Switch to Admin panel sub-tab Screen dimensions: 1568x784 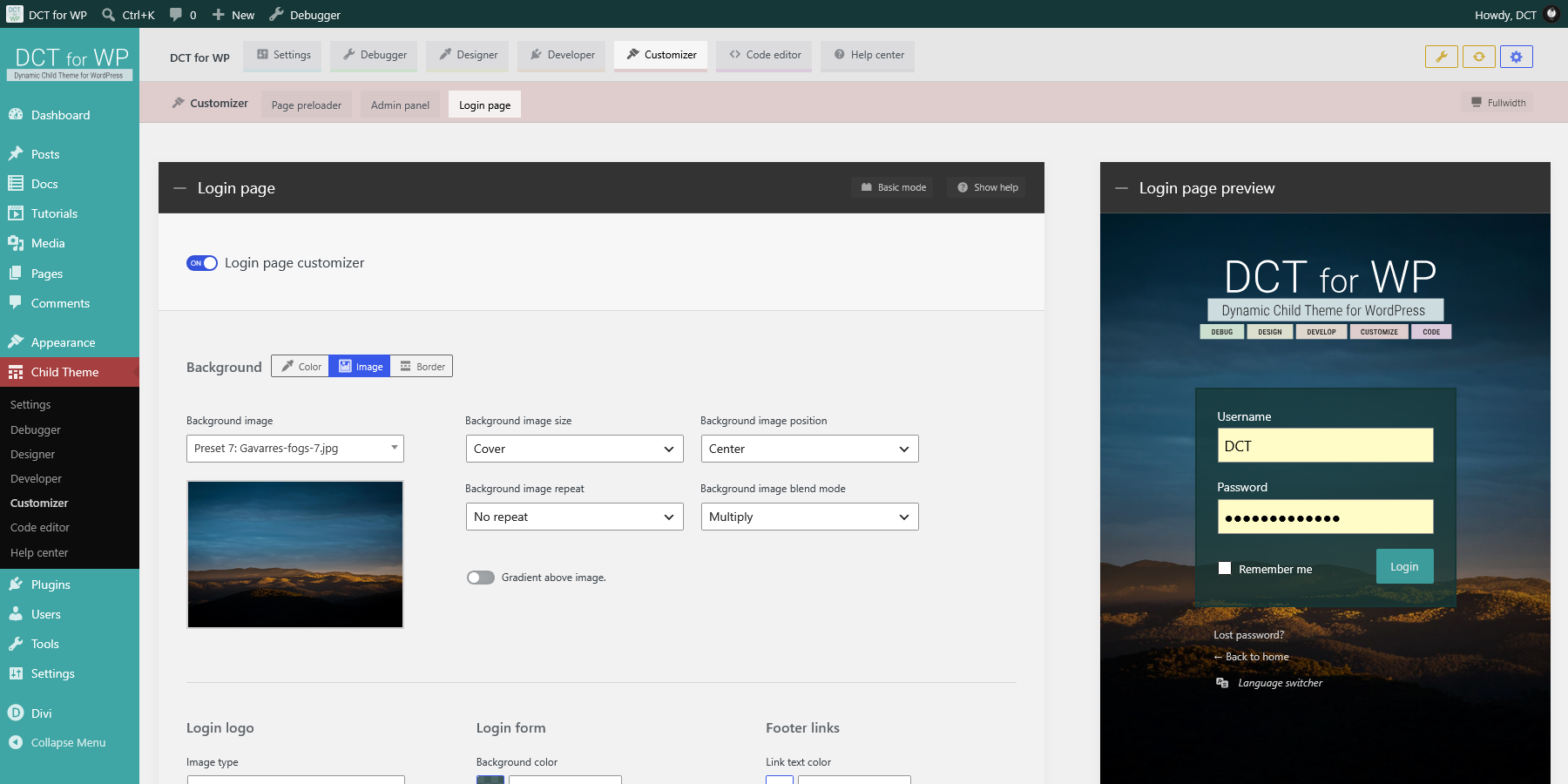[400, 105]
